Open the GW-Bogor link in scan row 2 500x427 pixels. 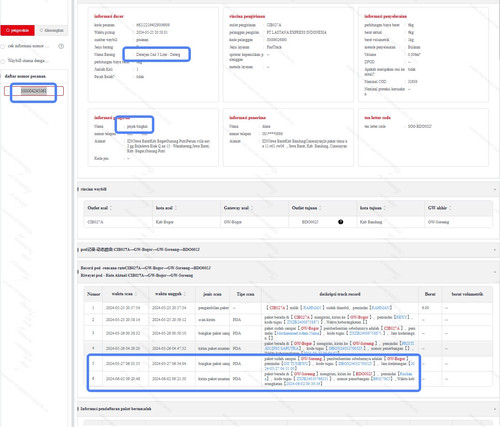(x=359, y=317)
